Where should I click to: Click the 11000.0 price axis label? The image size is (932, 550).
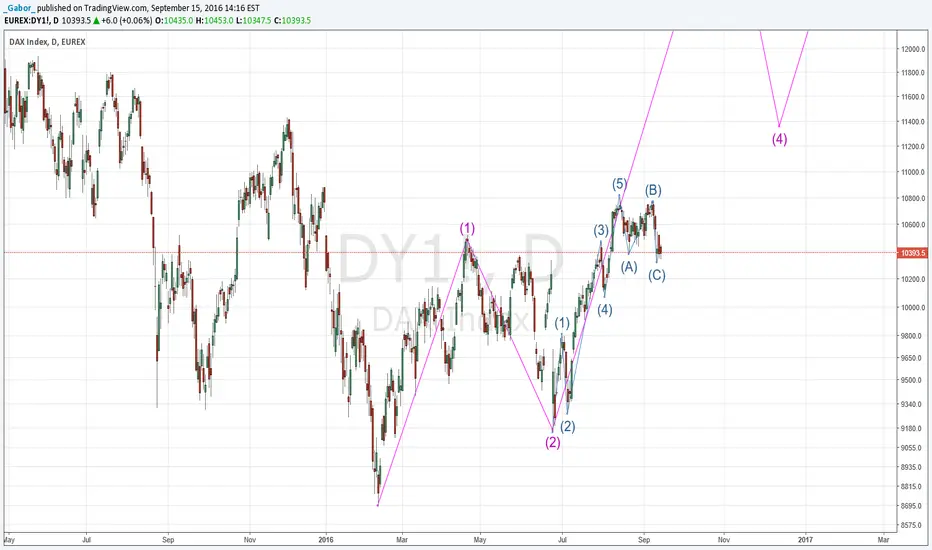(913, 172)
